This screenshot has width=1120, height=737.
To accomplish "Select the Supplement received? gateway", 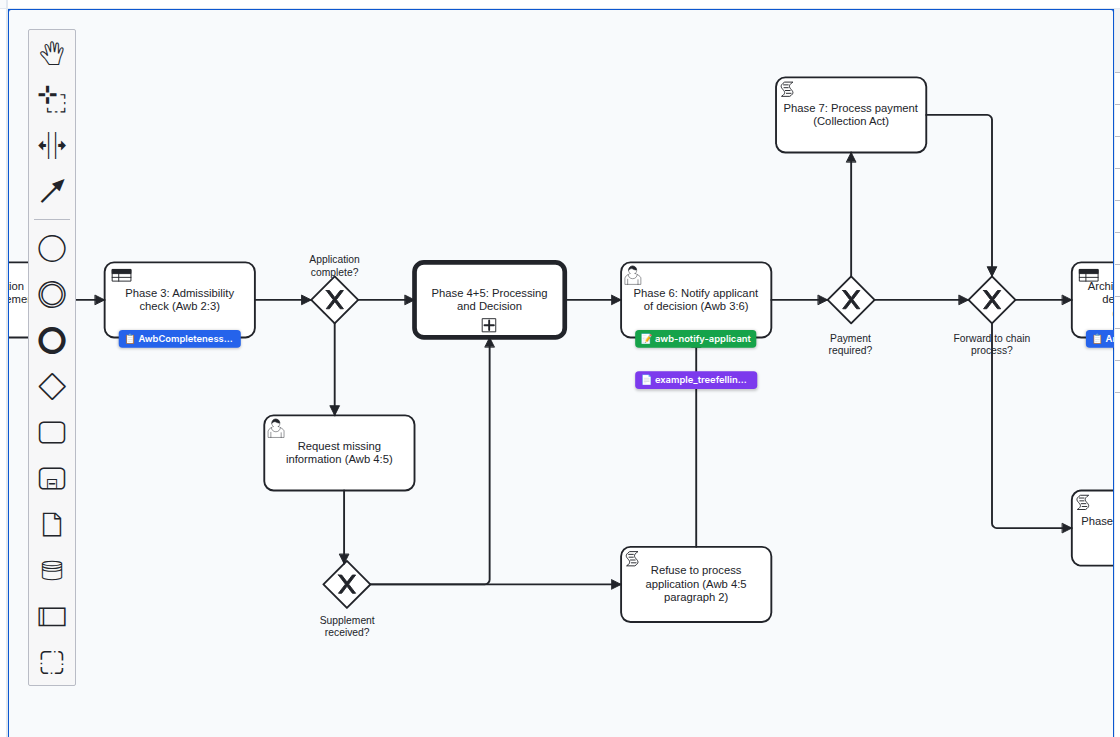I will (x=347, y=585).
